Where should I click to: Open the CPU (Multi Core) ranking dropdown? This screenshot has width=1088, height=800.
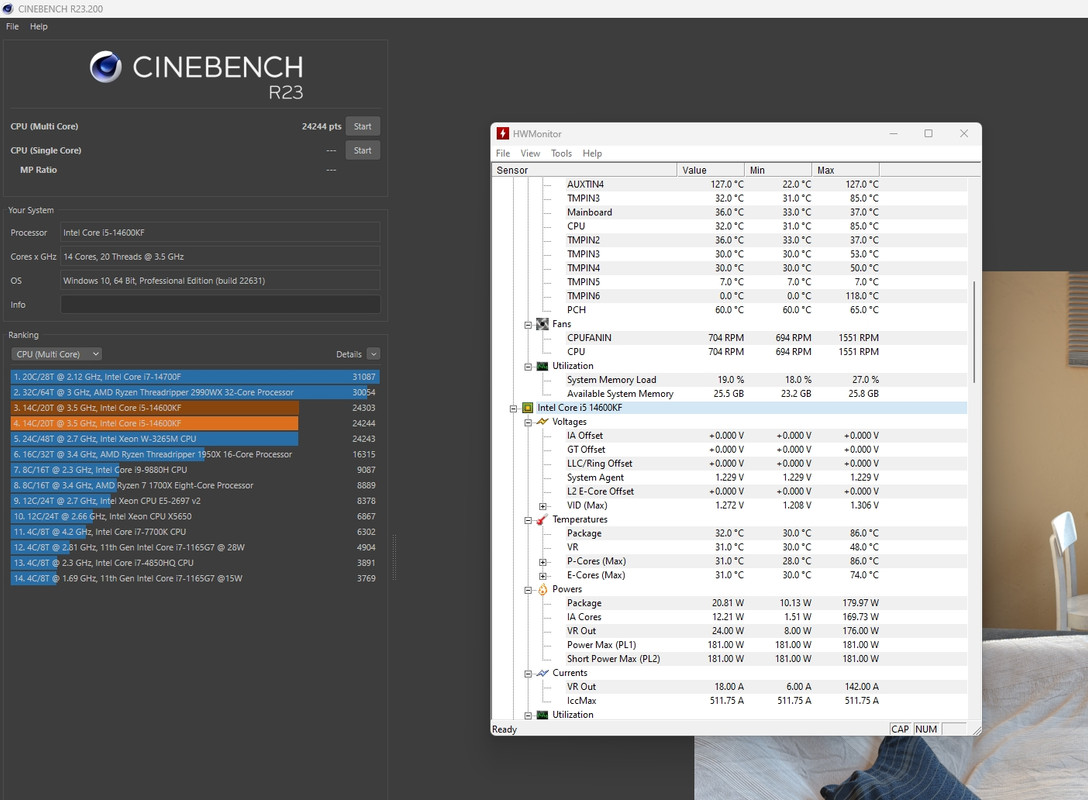point(56,354)
